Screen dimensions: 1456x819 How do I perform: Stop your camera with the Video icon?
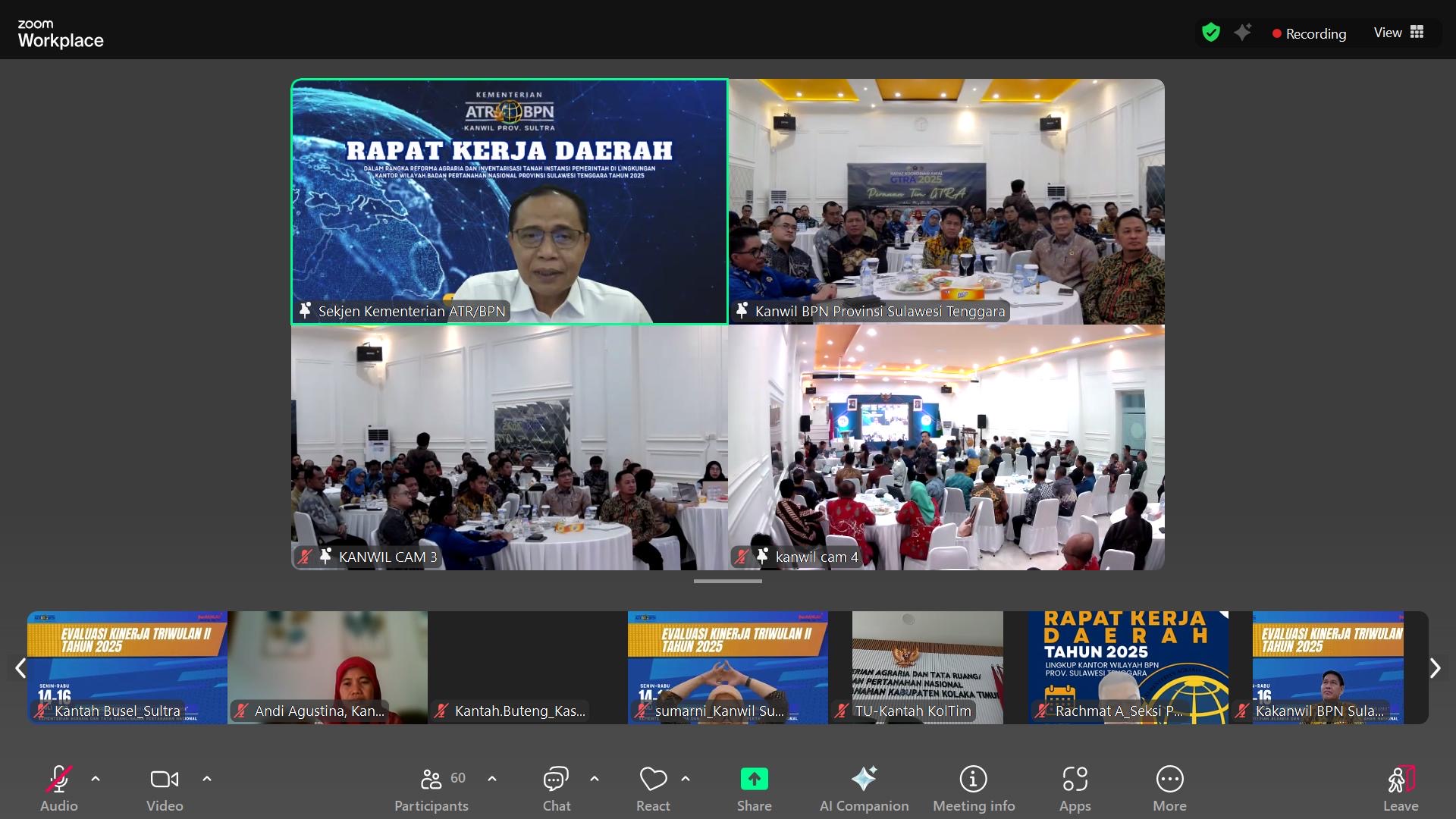pos(164,779)
